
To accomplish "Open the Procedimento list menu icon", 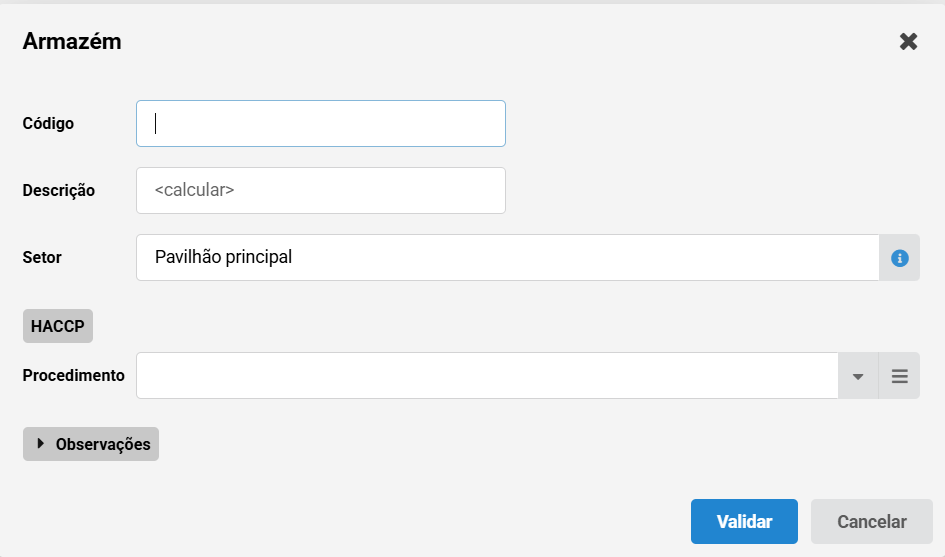I will point(899,376).
